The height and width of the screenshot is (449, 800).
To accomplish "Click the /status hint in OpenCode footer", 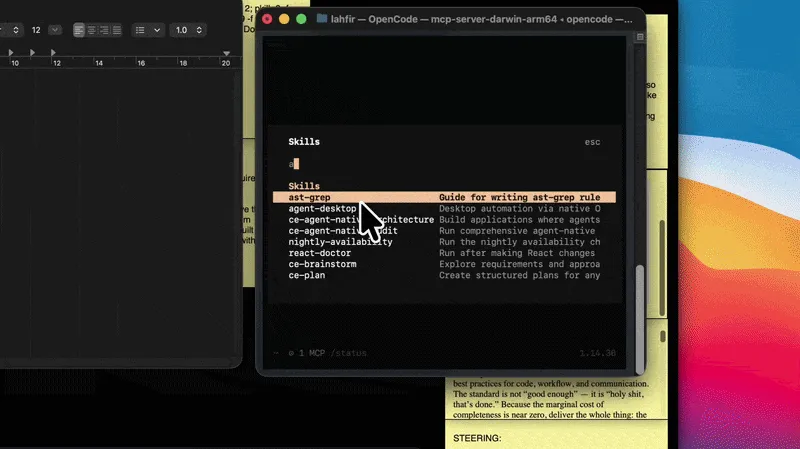I will [x=348, y=353].
